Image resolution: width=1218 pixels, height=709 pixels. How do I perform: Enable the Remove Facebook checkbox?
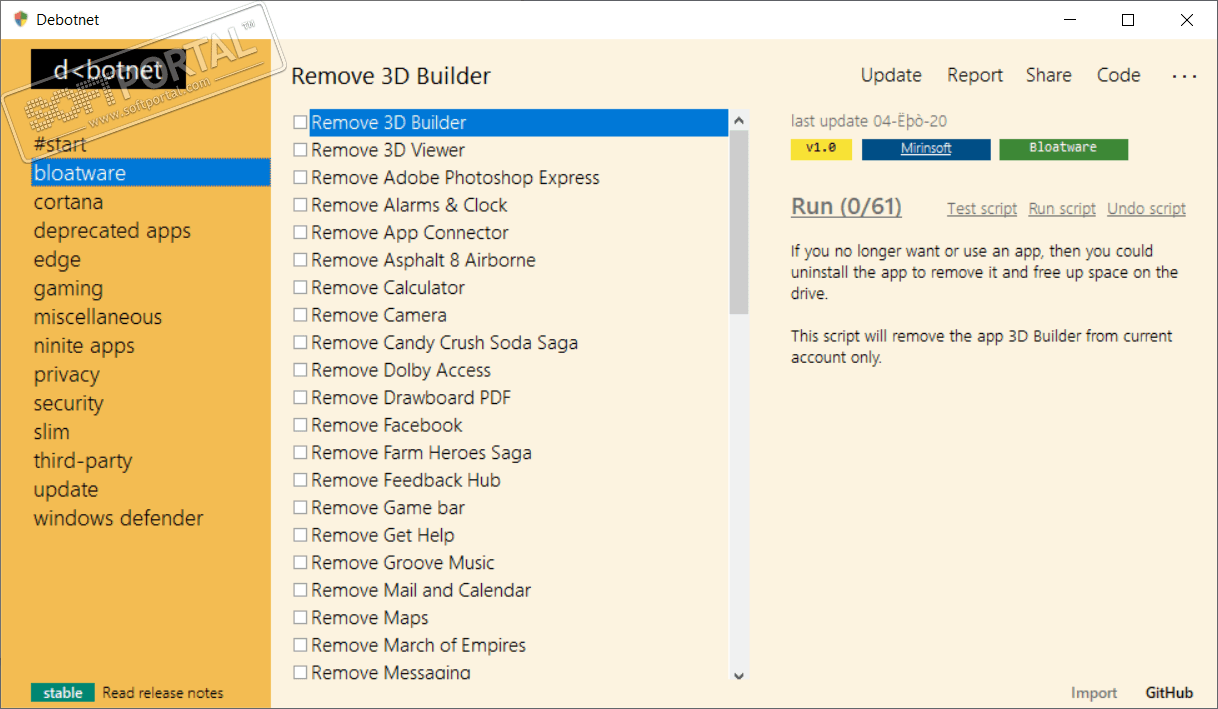point(300,426)
